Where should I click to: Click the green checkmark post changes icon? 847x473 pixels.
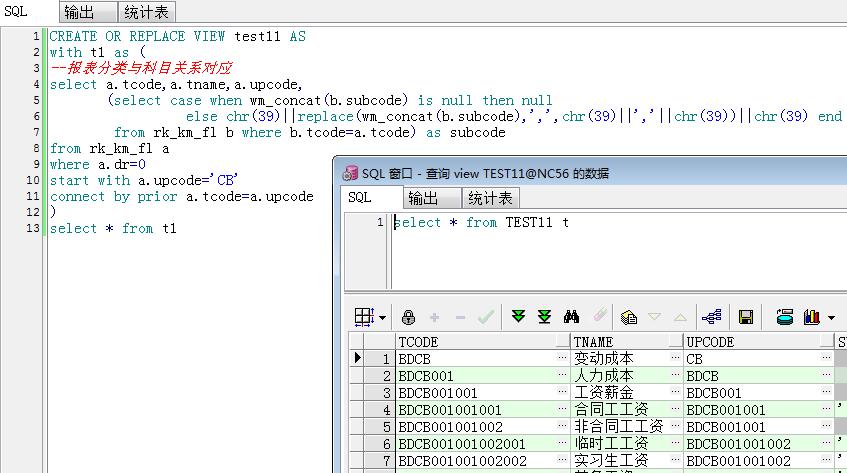[x=486, y=317]
